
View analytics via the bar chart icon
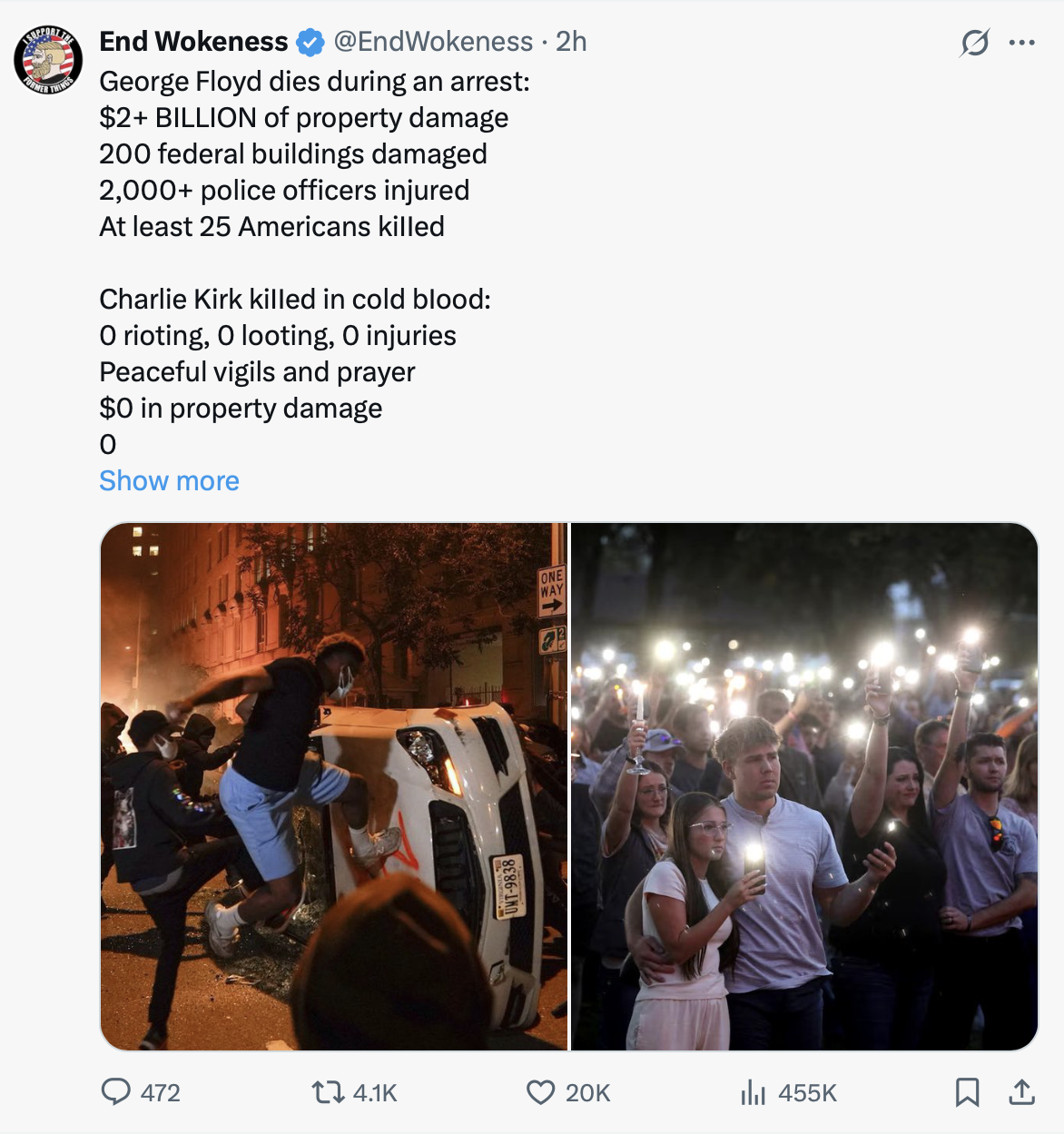click(x=753, y=1091)
